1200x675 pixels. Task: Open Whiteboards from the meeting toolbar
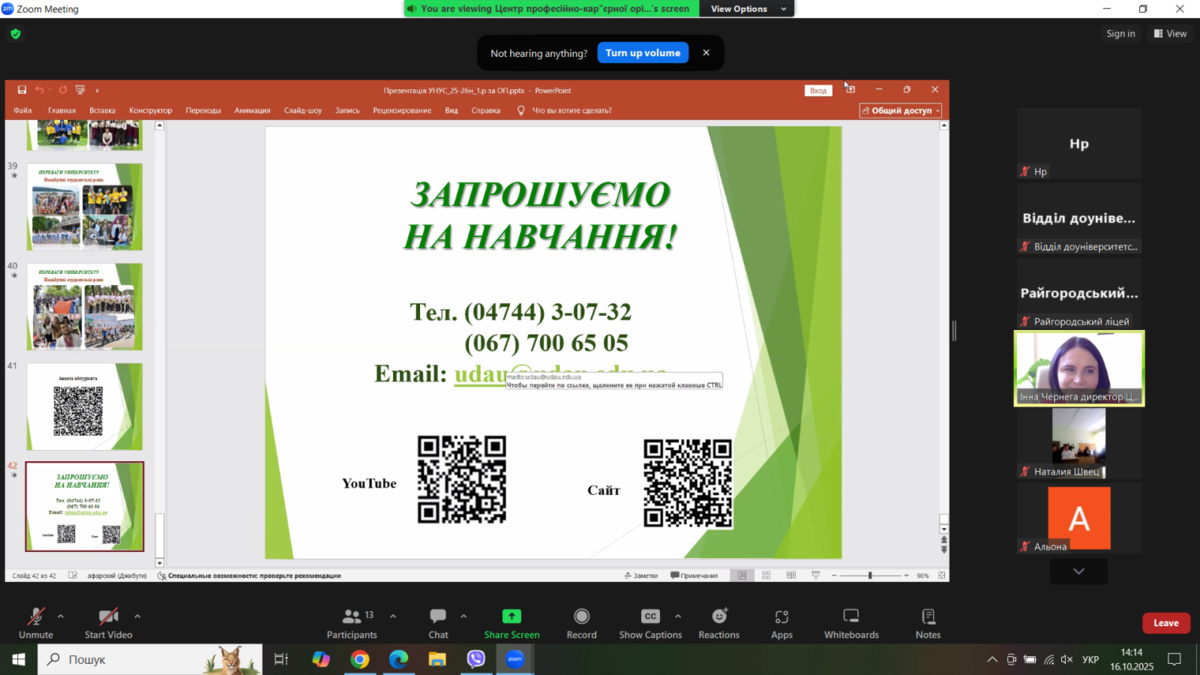click(x=851, y=617)
